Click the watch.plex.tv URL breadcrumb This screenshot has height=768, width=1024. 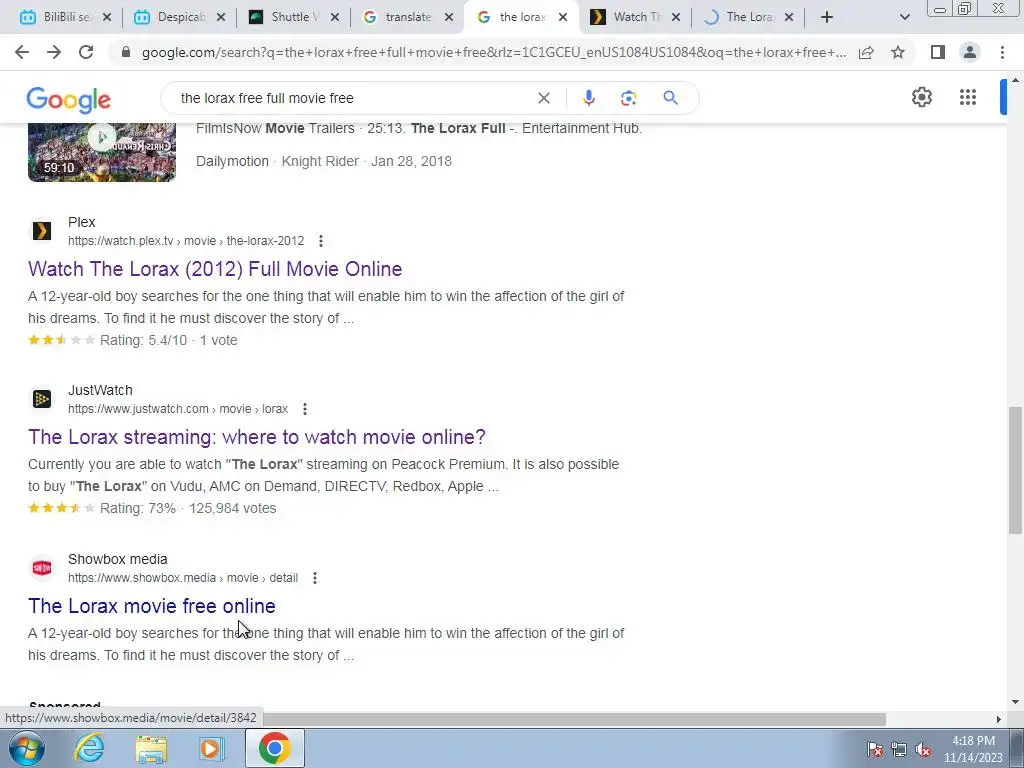186,241
